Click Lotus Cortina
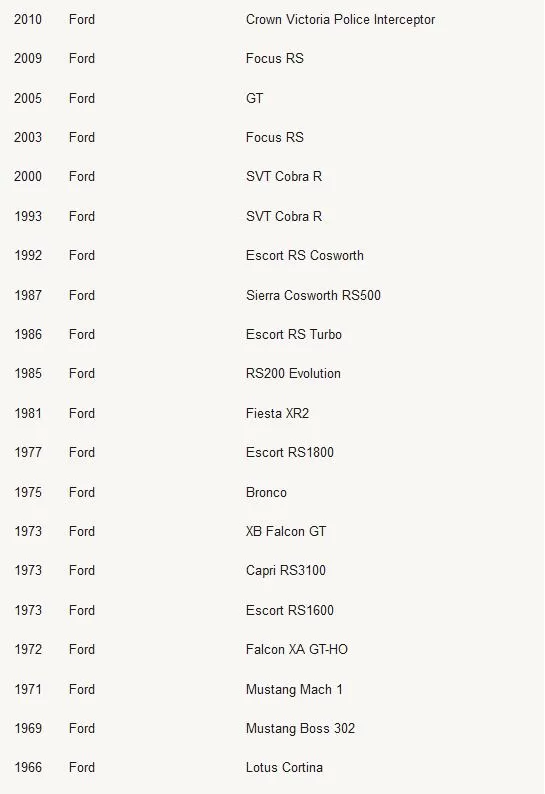 click(x=284, y=767)
